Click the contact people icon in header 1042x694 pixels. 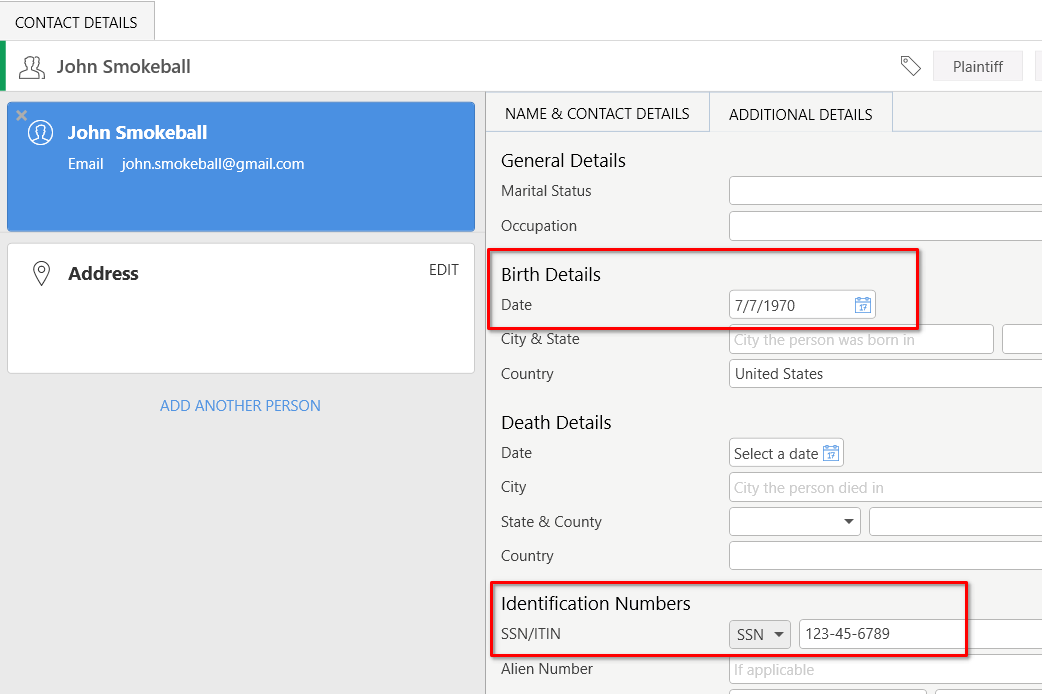pos(32,67)
